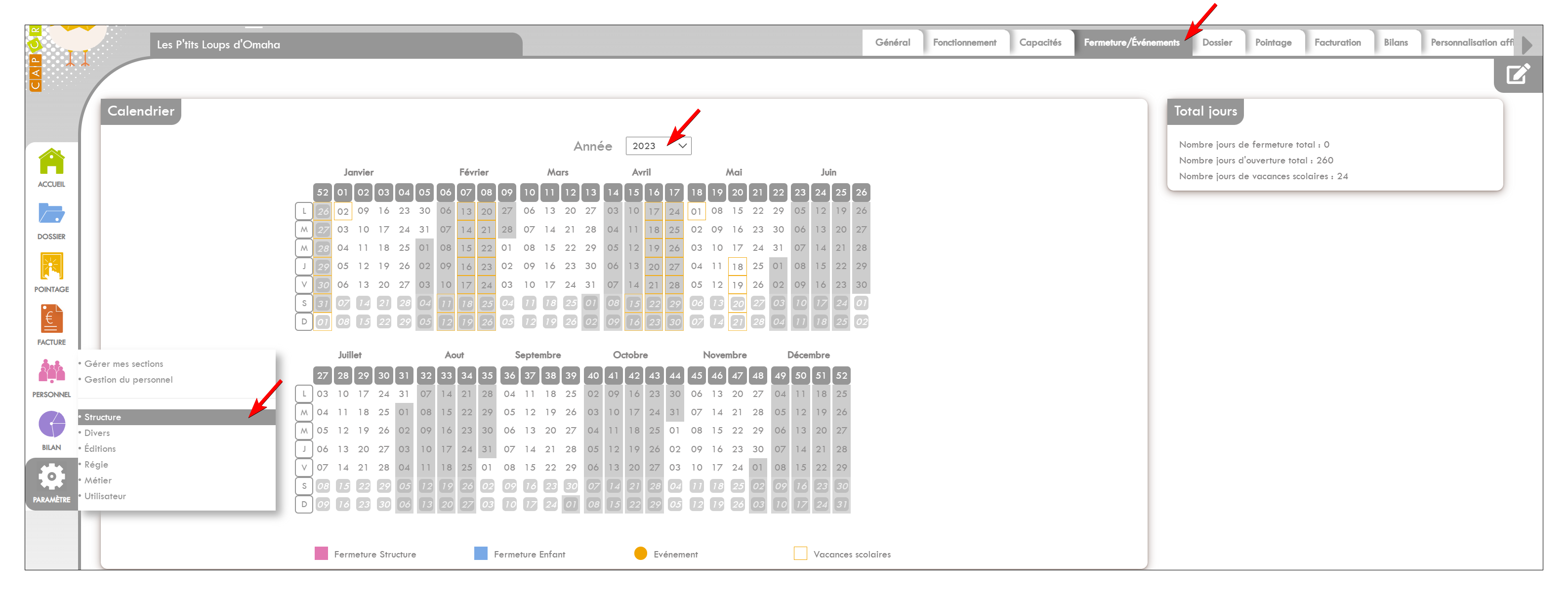1568x595 pixels.
Task: Open the Bilan pie chart icon
Action: 51,425
